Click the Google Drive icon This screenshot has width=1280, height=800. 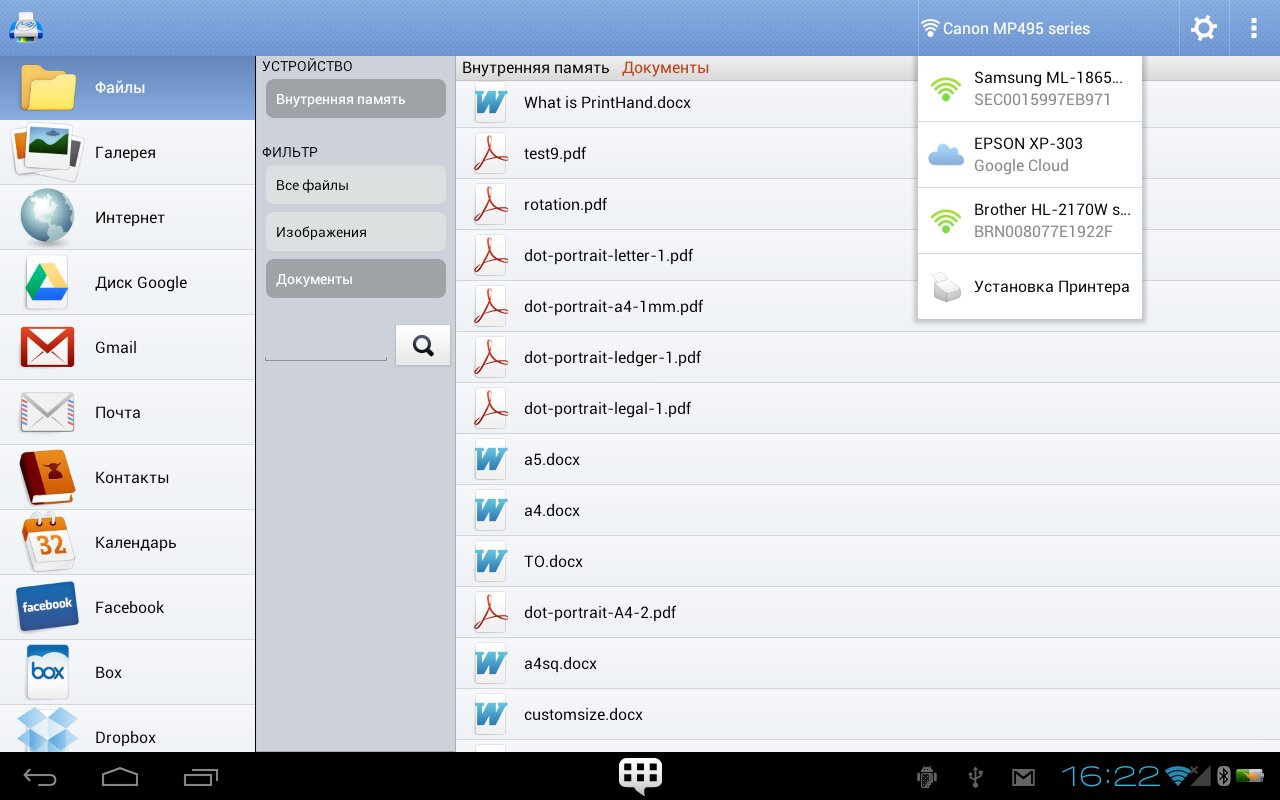pyautogui.click(x=47, y=282)
